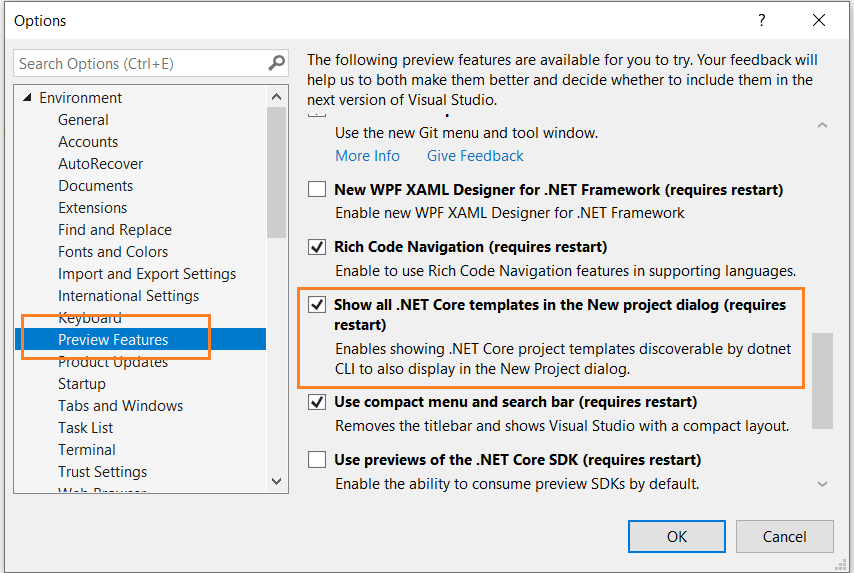Click the options tree scrollbar thumb
854x573 pixels.
[277, 172]
